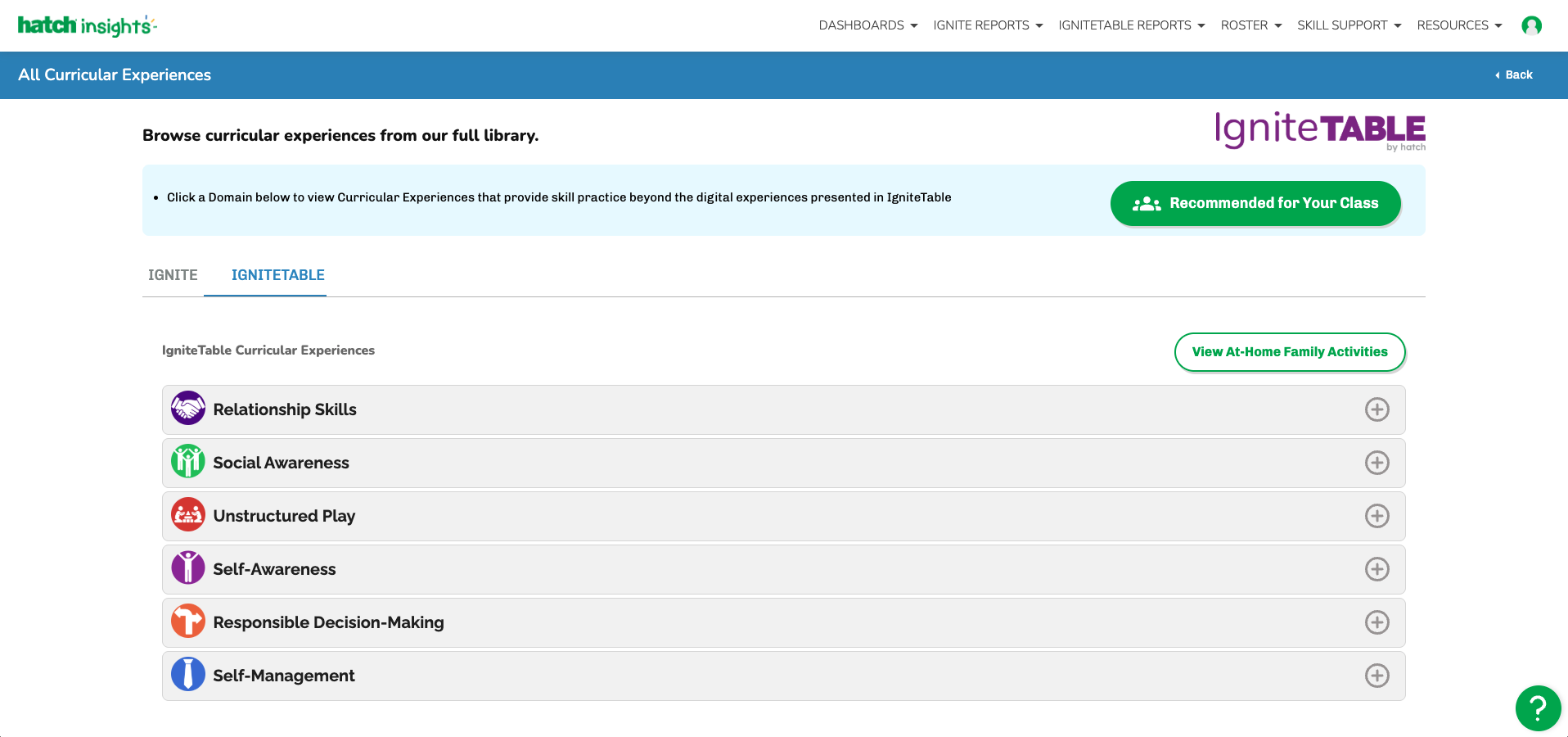The image size is (1568, 737).
Task: Click the Unstructured Play red icon
Action: [188, 514]
